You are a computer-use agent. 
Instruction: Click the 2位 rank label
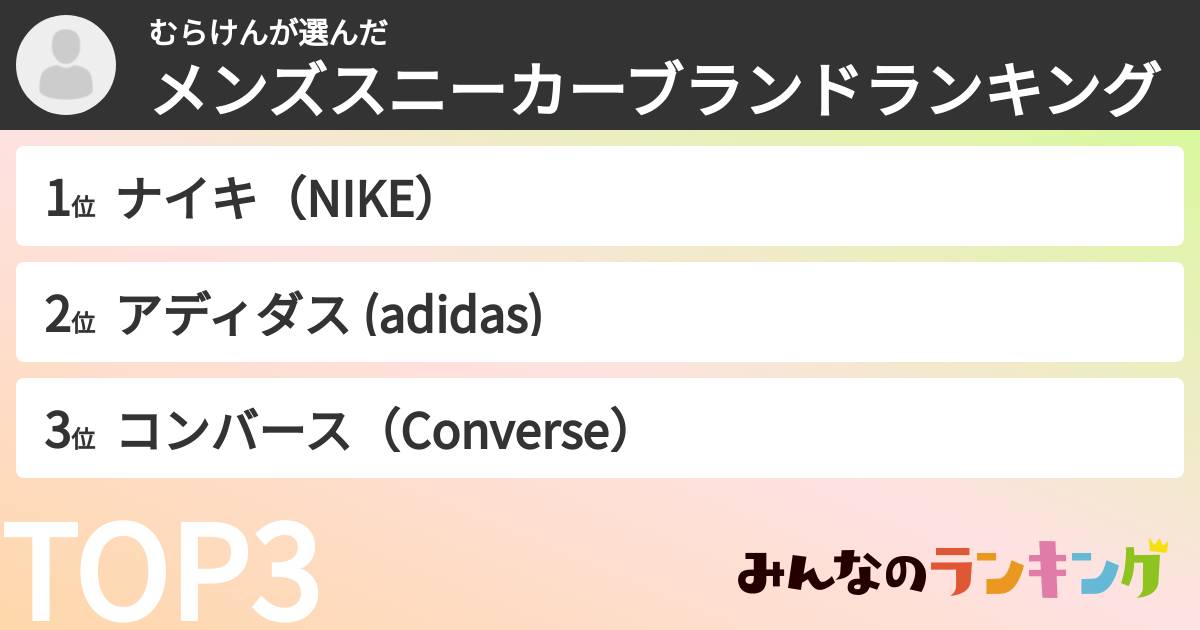click(x=70, y=317)
